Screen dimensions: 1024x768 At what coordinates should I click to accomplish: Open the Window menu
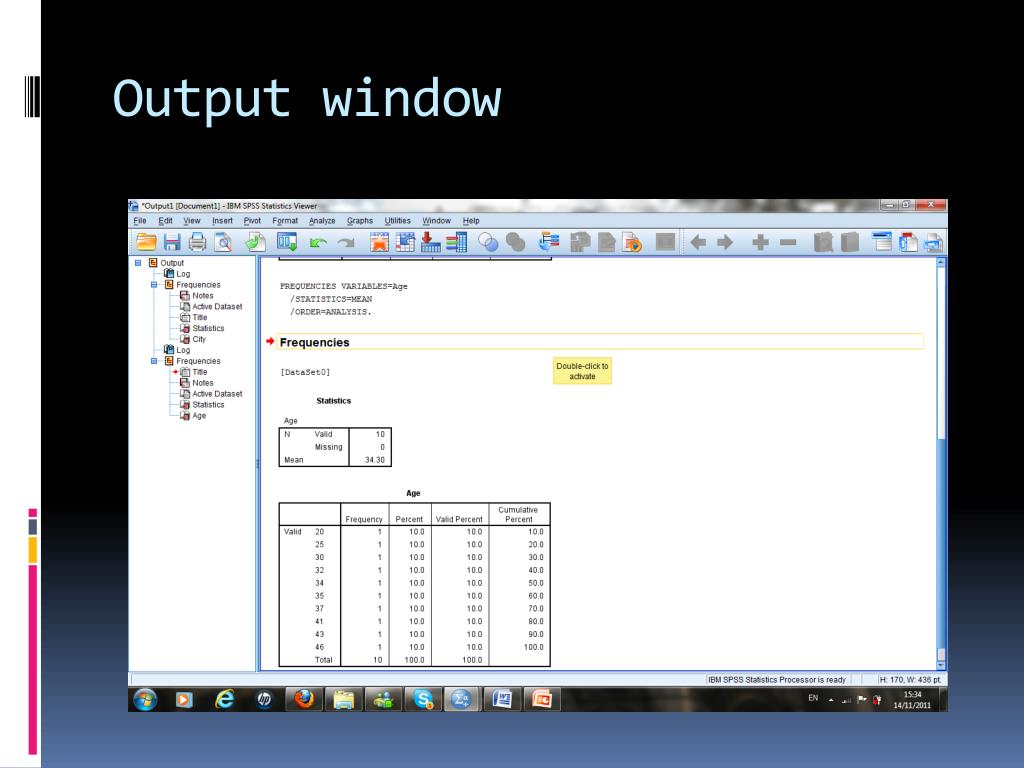coord(436,221)
